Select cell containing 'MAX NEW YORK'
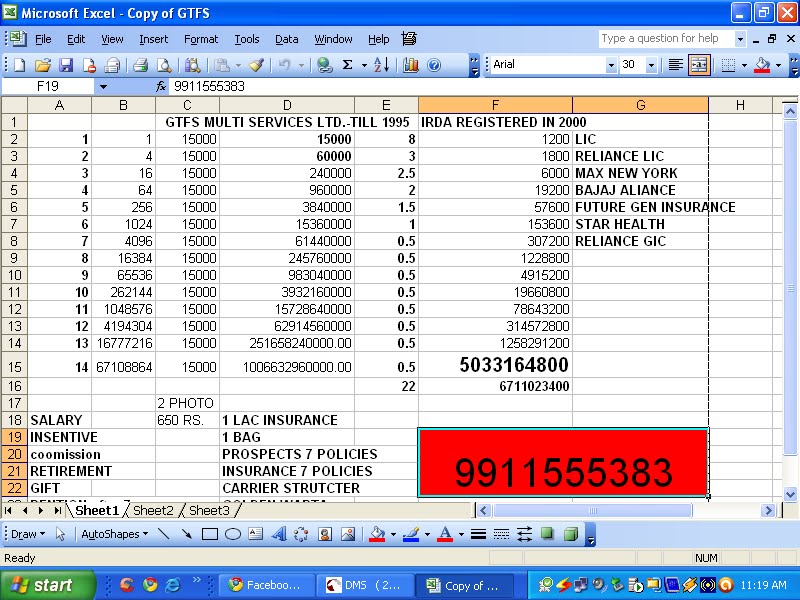 (640, 173)
